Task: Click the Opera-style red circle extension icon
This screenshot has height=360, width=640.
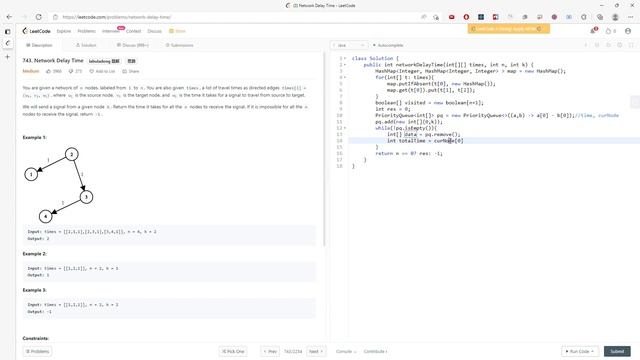Action: pos(466,17)
